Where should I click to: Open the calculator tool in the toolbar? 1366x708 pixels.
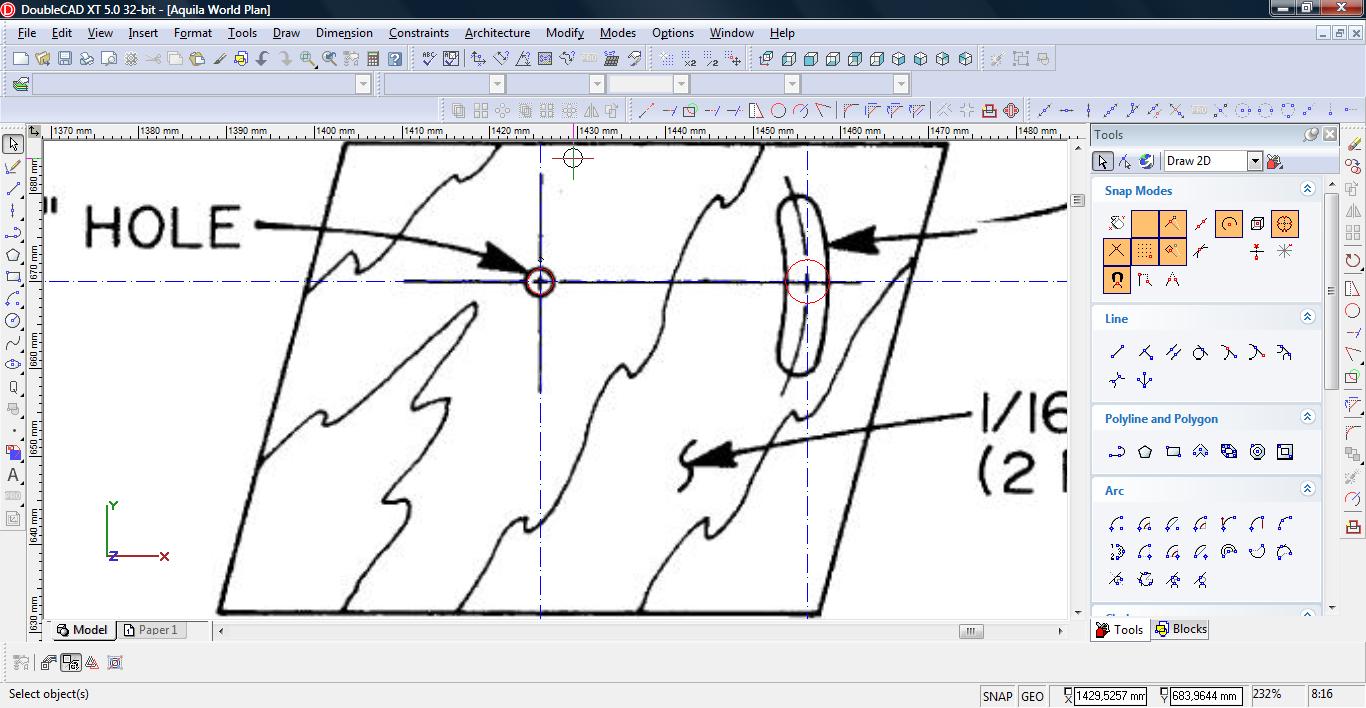tap(373, 59)
